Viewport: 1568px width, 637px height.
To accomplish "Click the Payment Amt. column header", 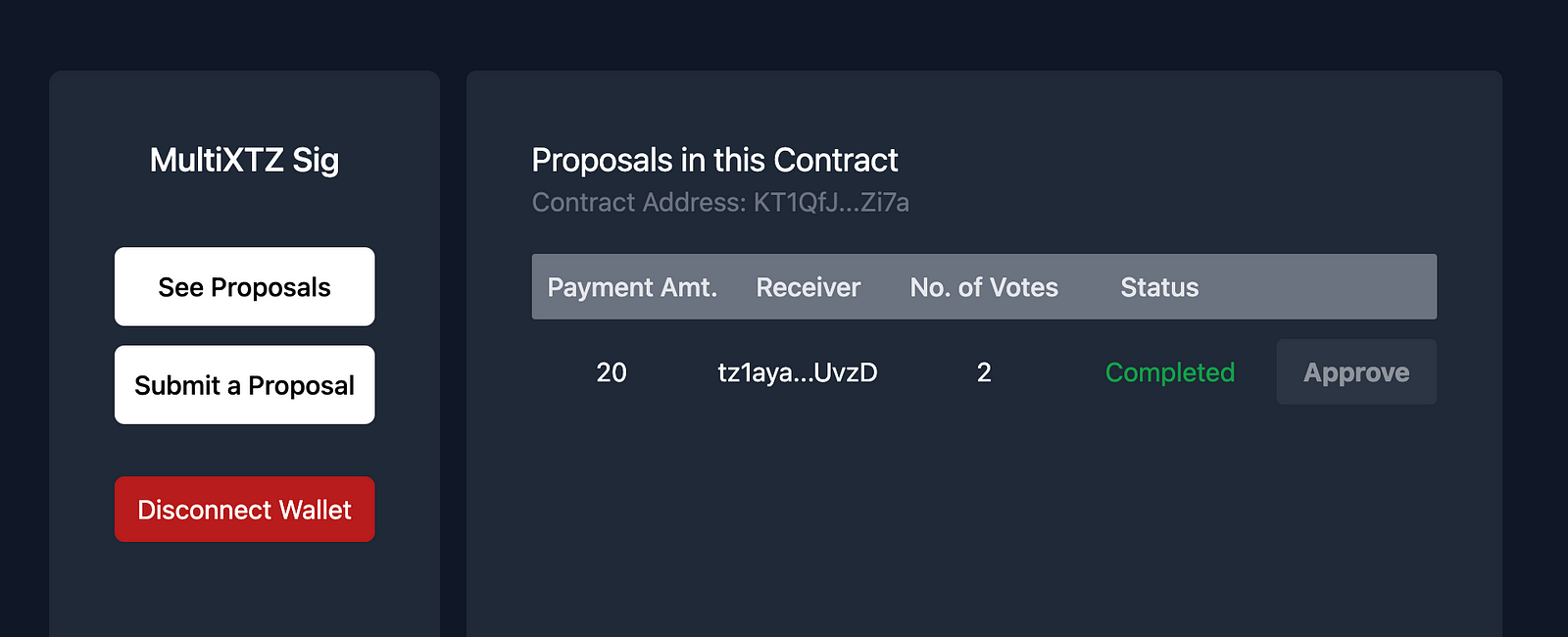I will pos(632,287).
